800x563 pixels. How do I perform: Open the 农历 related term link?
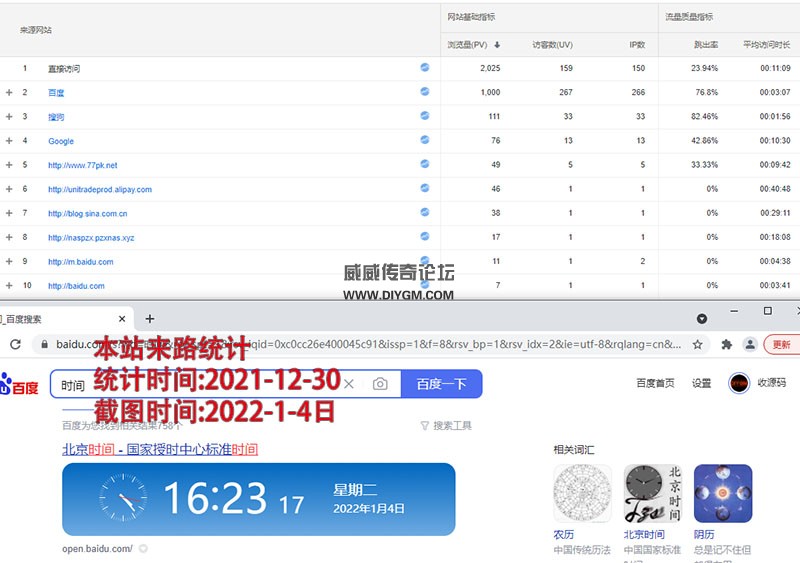point(564,534)
